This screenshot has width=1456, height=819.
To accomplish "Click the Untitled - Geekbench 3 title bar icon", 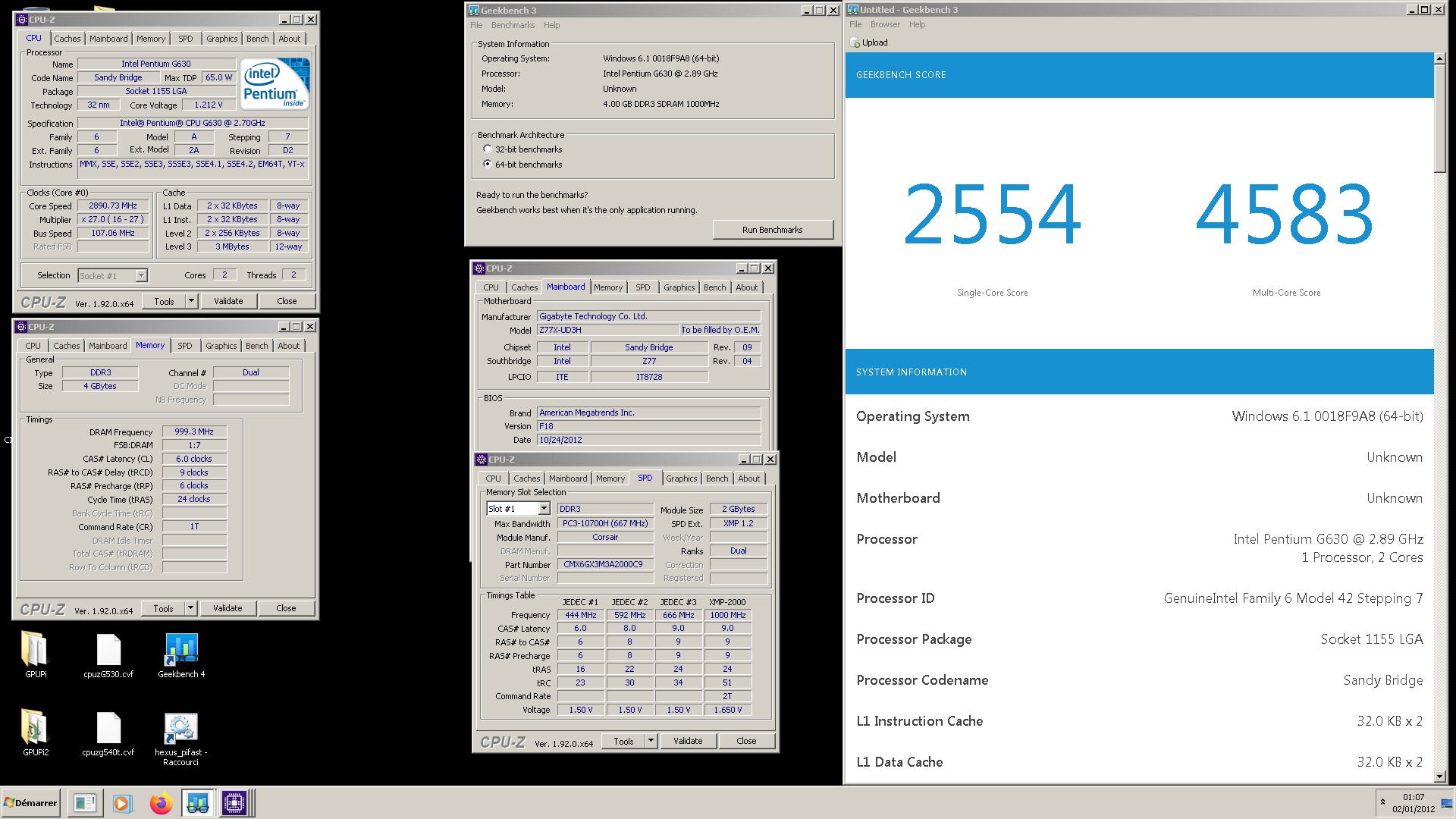I will 853,10.
